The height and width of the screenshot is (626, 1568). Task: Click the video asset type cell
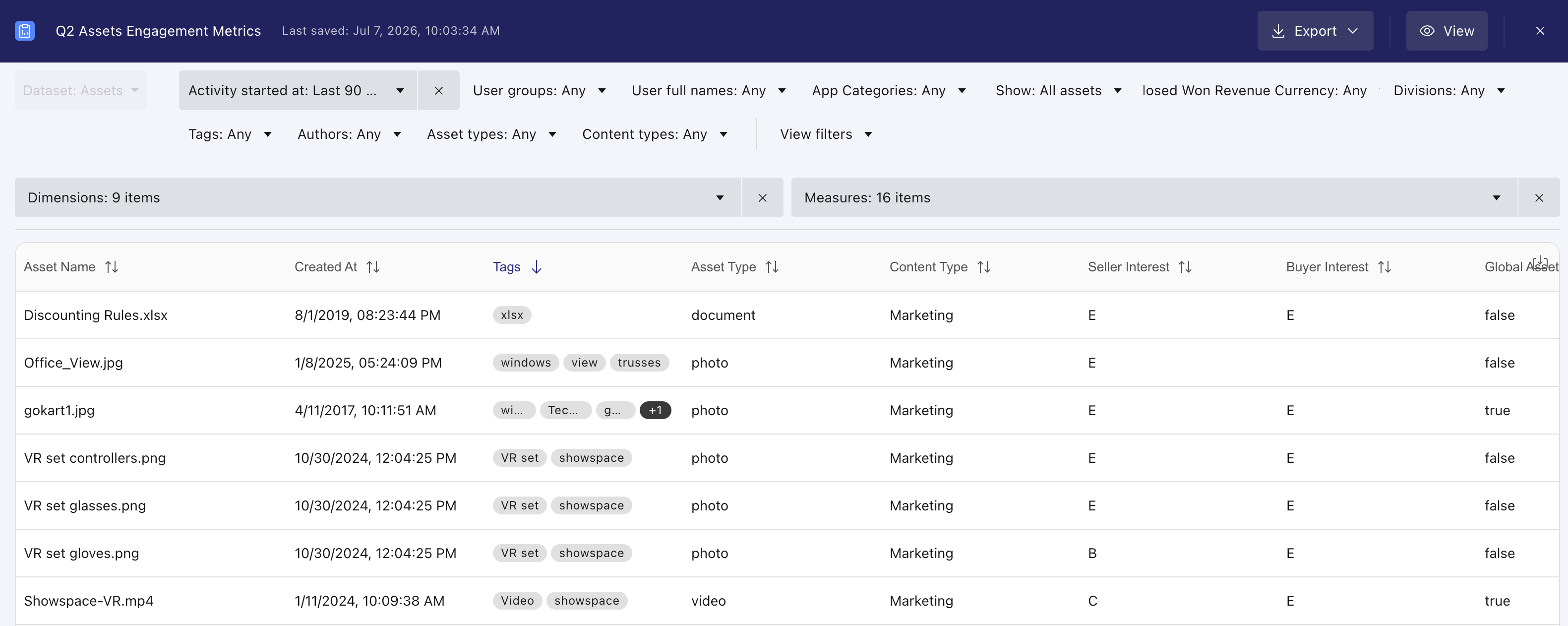709,600
